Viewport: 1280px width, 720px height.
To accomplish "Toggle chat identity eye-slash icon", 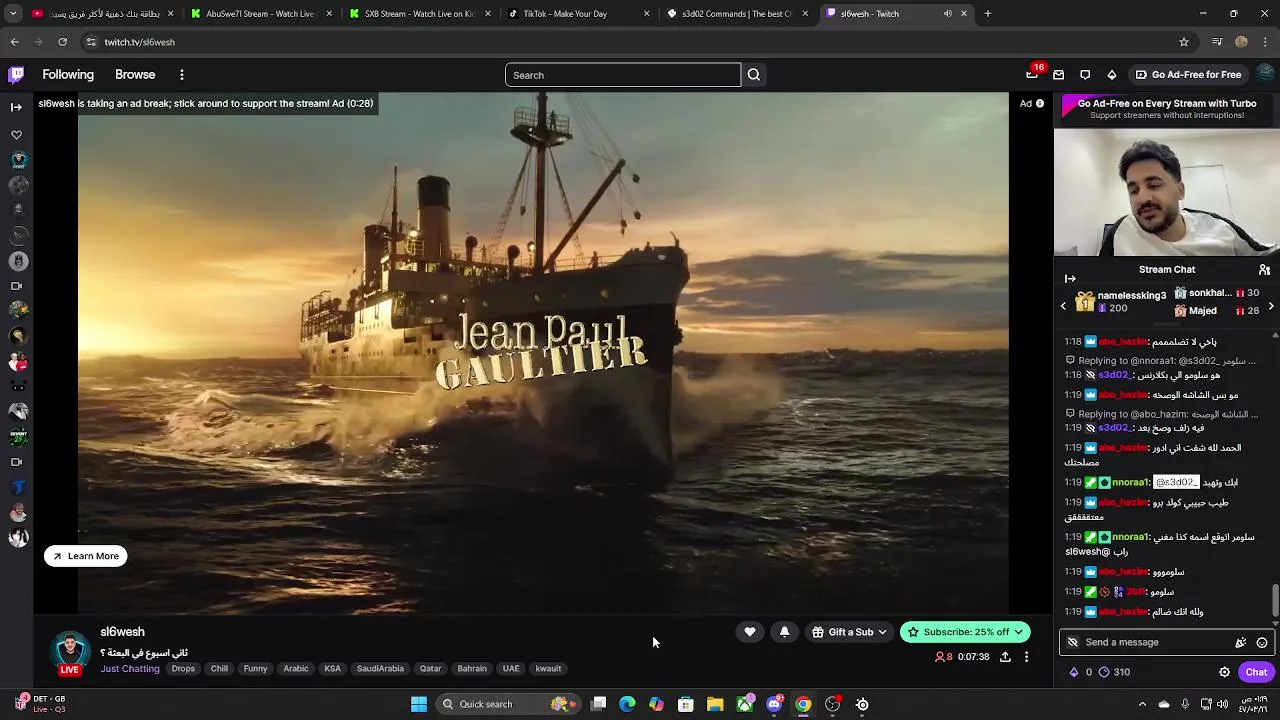I will [x=1072, y=642].
